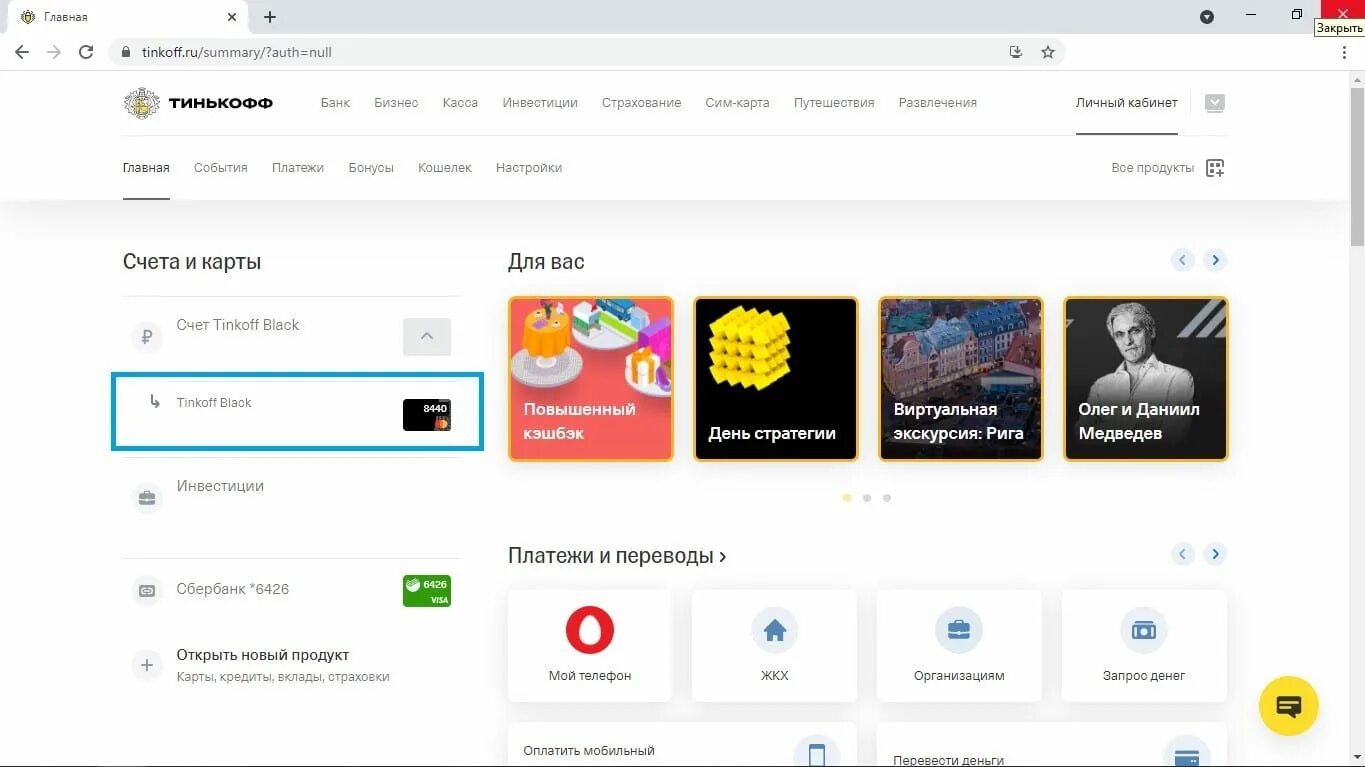Click the install app icon in address bar
Viewport: 1365px width, 767px height.
pyautogui.click(x=1016, y=52)
